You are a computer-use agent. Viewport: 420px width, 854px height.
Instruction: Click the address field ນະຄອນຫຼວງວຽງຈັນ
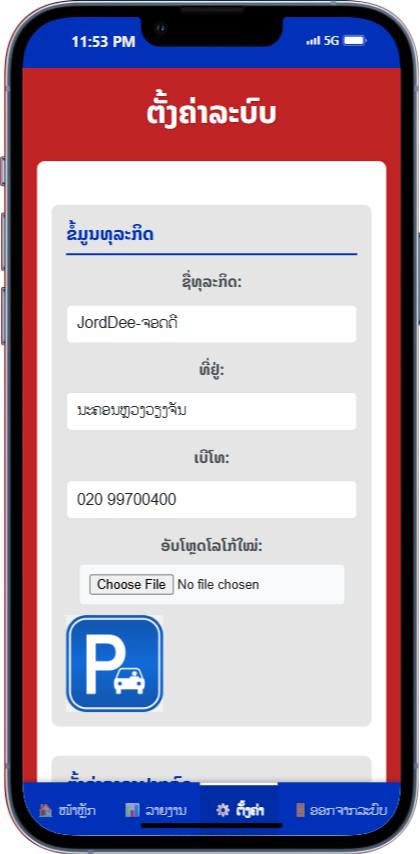[211, 411]
